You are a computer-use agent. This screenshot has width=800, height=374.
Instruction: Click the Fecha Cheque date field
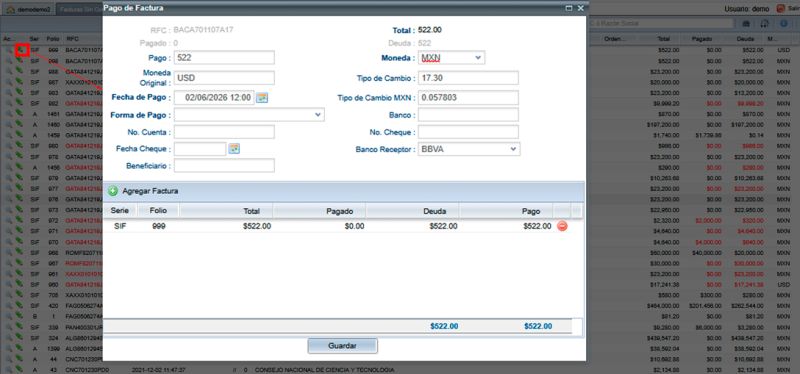click(200, 149)
